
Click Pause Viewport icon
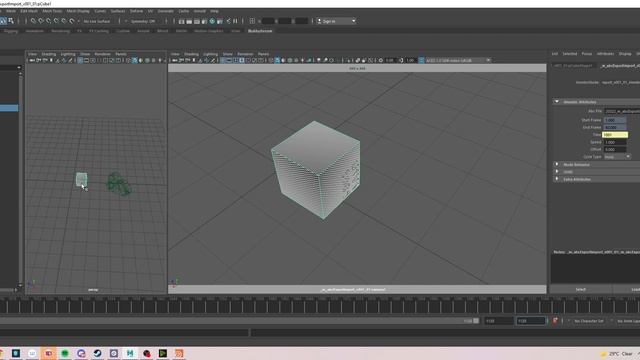235,21
